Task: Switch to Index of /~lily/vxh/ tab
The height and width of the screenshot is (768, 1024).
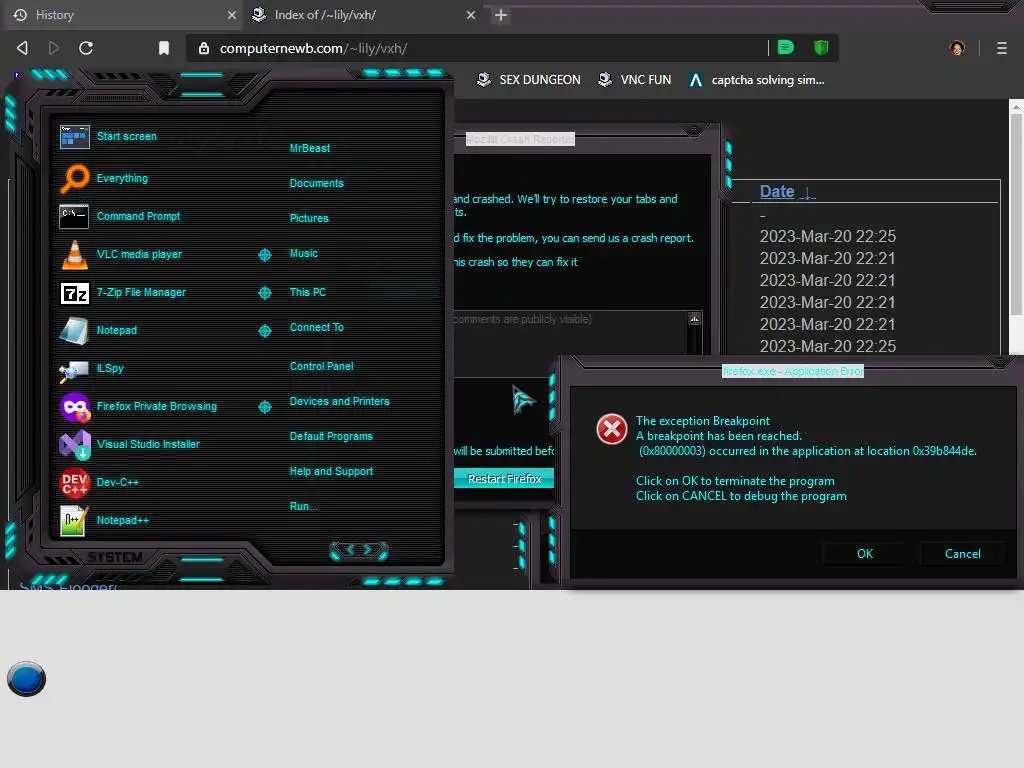Action: (x=363, y=15)
